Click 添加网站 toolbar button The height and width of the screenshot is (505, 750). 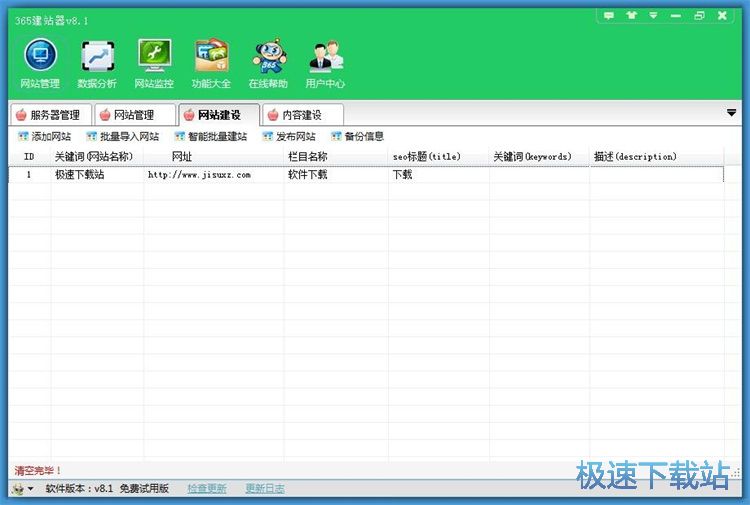(44, 137)
